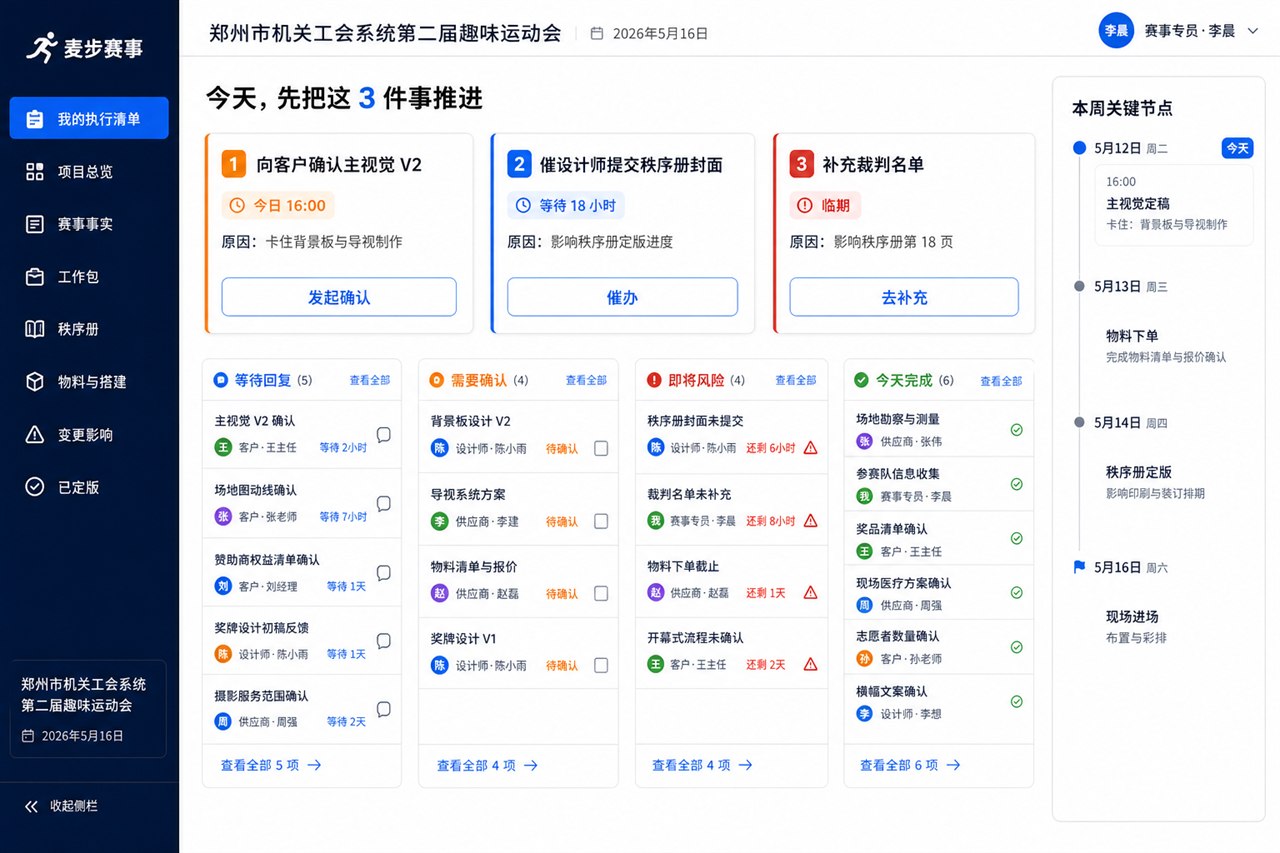
Task: Collapse the sidebar with 收起侧栏
Action: [62, 806]
